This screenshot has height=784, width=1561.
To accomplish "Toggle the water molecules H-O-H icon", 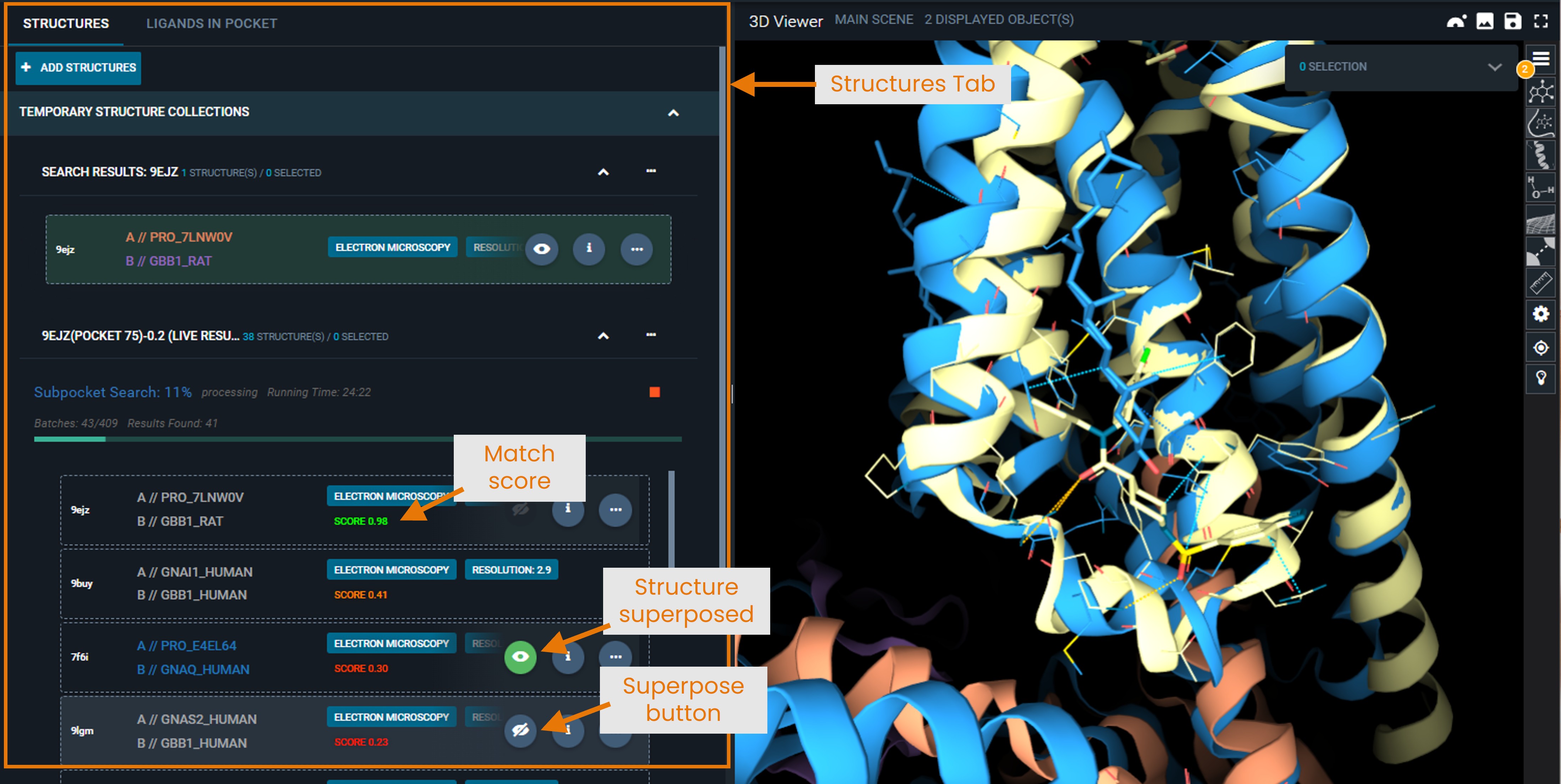I will pyautogui.click(x=1540, y=187).
